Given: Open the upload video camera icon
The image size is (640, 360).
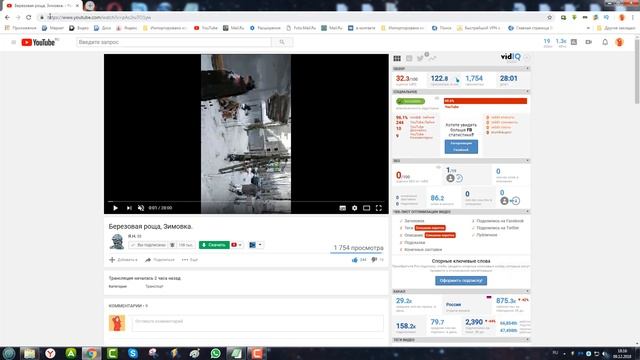Looking at the screenshot, I should click(589, 42).
